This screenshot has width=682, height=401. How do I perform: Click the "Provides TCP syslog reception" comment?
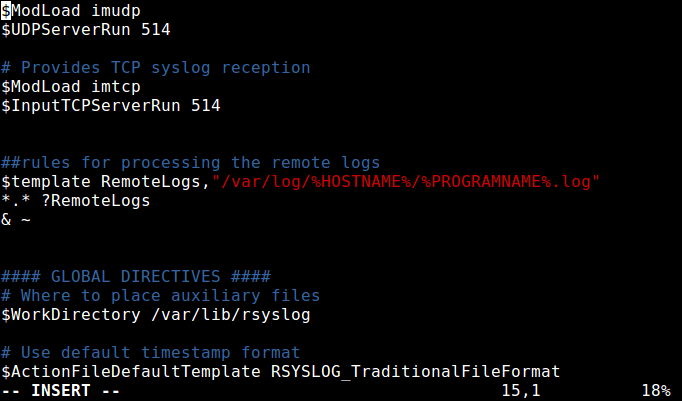coord(165,67)
